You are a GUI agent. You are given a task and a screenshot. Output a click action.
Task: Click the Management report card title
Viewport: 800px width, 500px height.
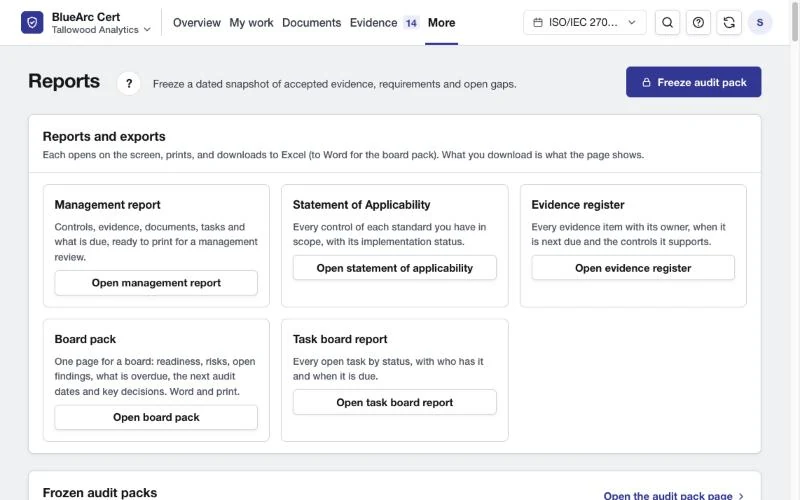click(107, 205)
